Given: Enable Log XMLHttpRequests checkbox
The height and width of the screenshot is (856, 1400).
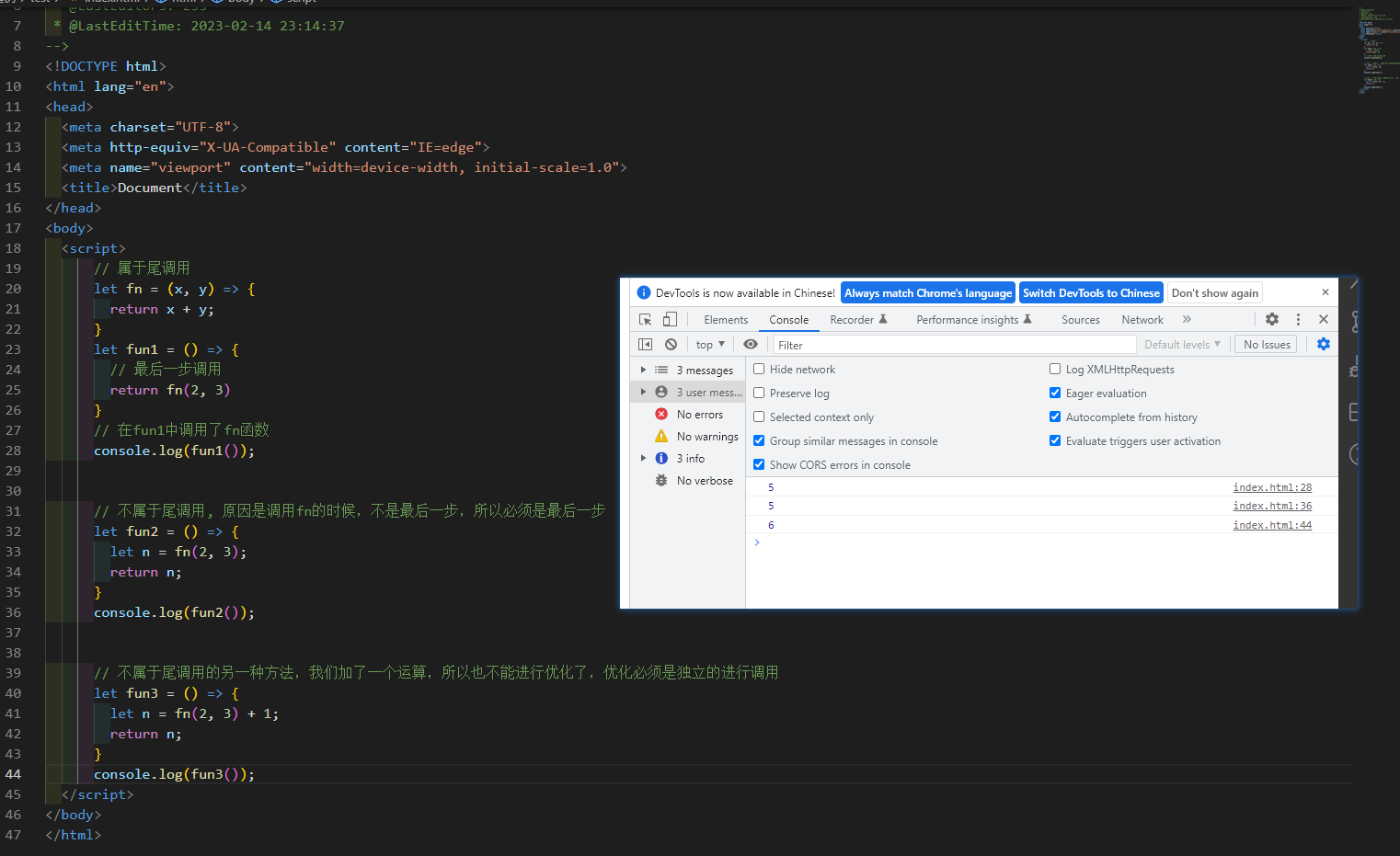Looking at the screenshot, I should [x=1055, y=369].
